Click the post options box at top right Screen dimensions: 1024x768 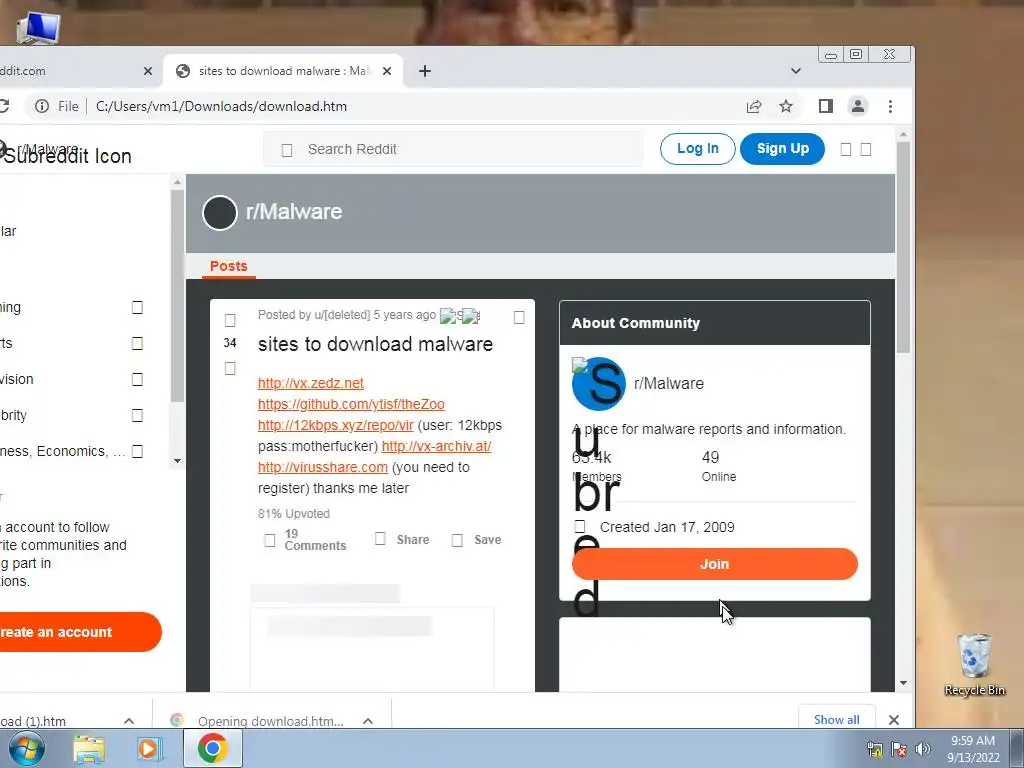[519, 317]
